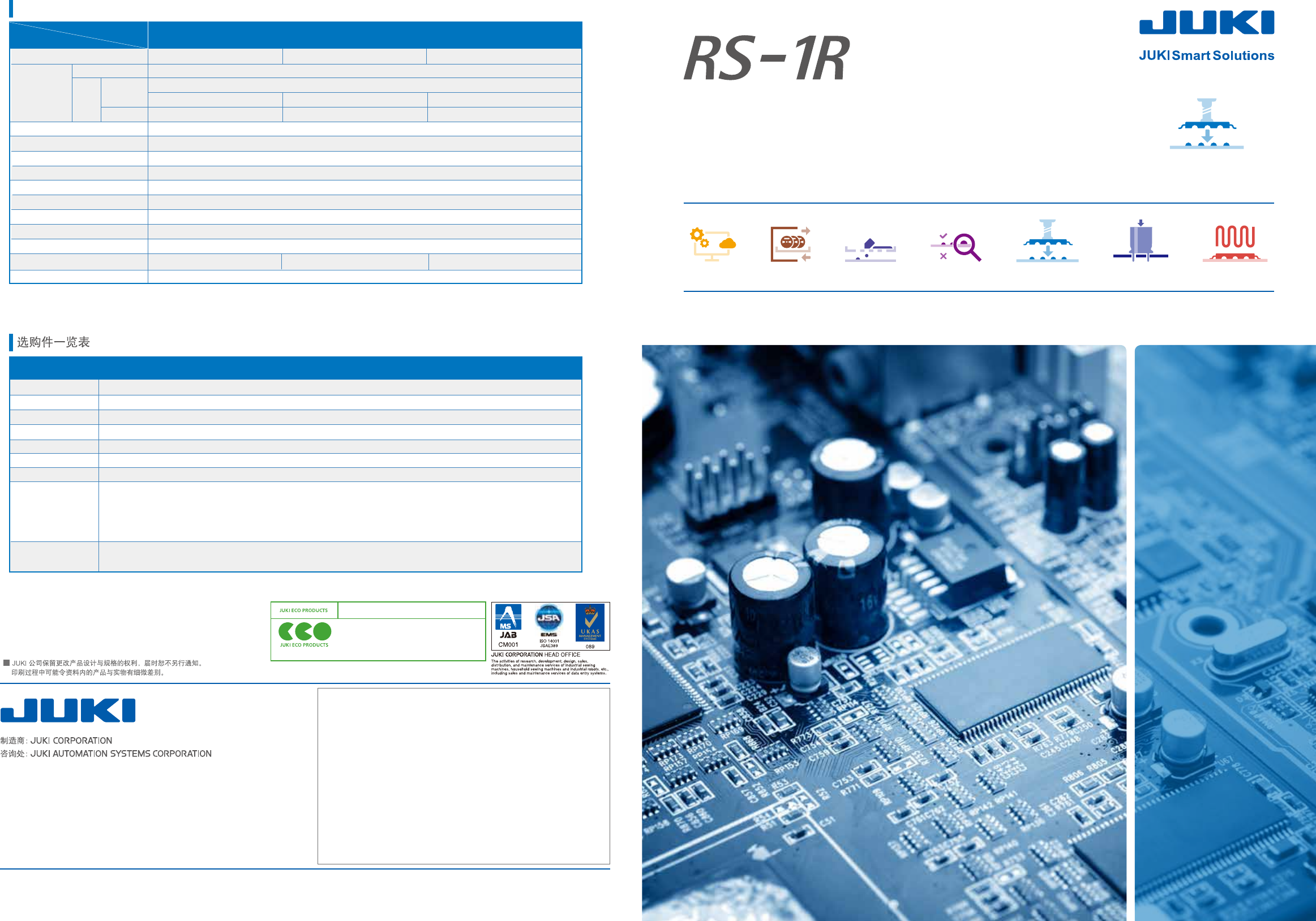The width and height of the screenshot is (1316, 921).
Task: Click the green ECO circles logo
Action: (x=305, y=631)
